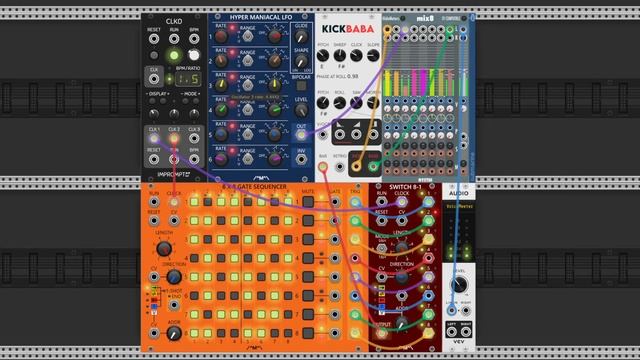Toggle sequencer row 1 step 2 button
This screenshot has height=360, width=640.
(208, 202)
